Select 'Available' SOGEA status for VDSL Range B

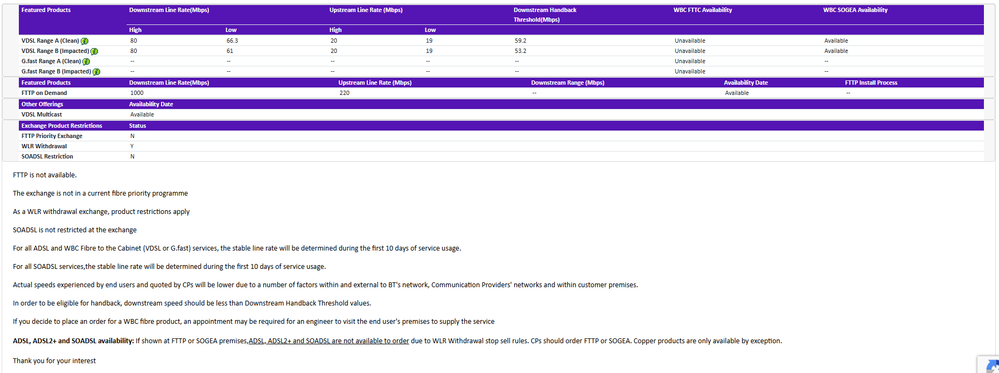836,51
